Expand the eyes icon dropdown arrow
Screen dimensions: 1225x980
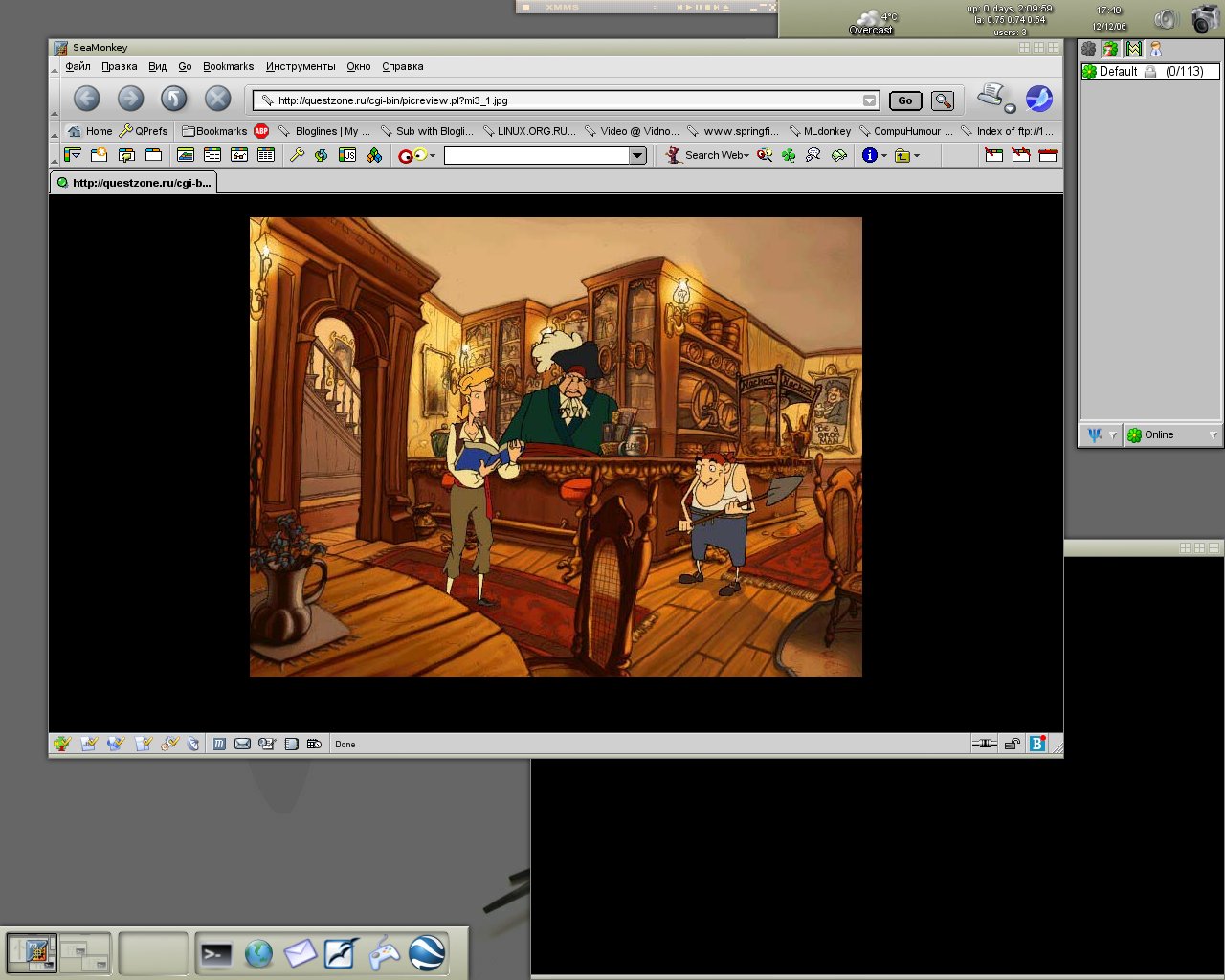[433, 155]
